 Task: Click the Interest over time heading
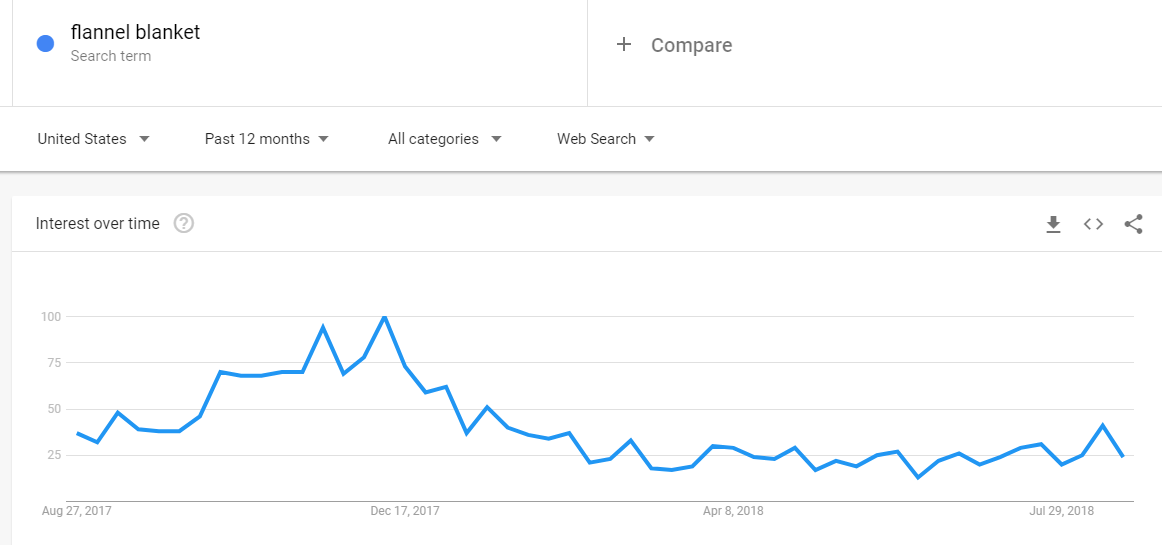click(97, 223)
